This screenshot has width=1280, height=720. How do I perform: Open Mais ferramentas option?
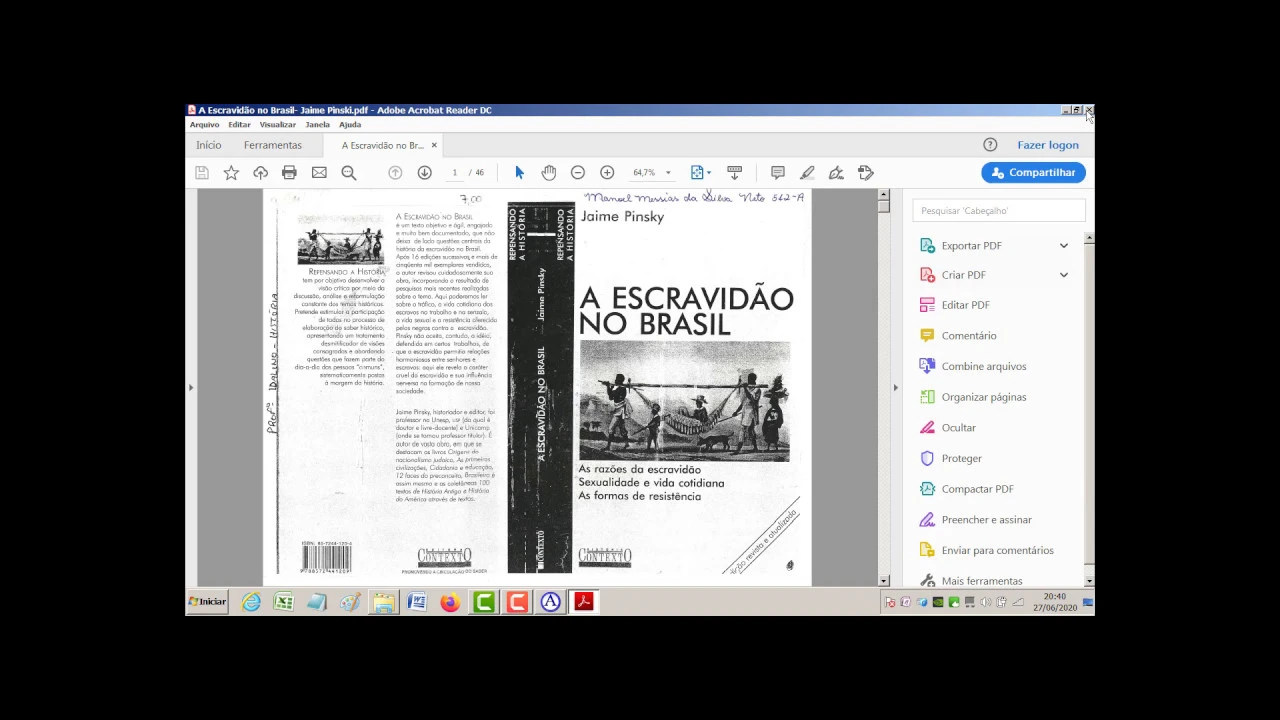tap(982, 581)
